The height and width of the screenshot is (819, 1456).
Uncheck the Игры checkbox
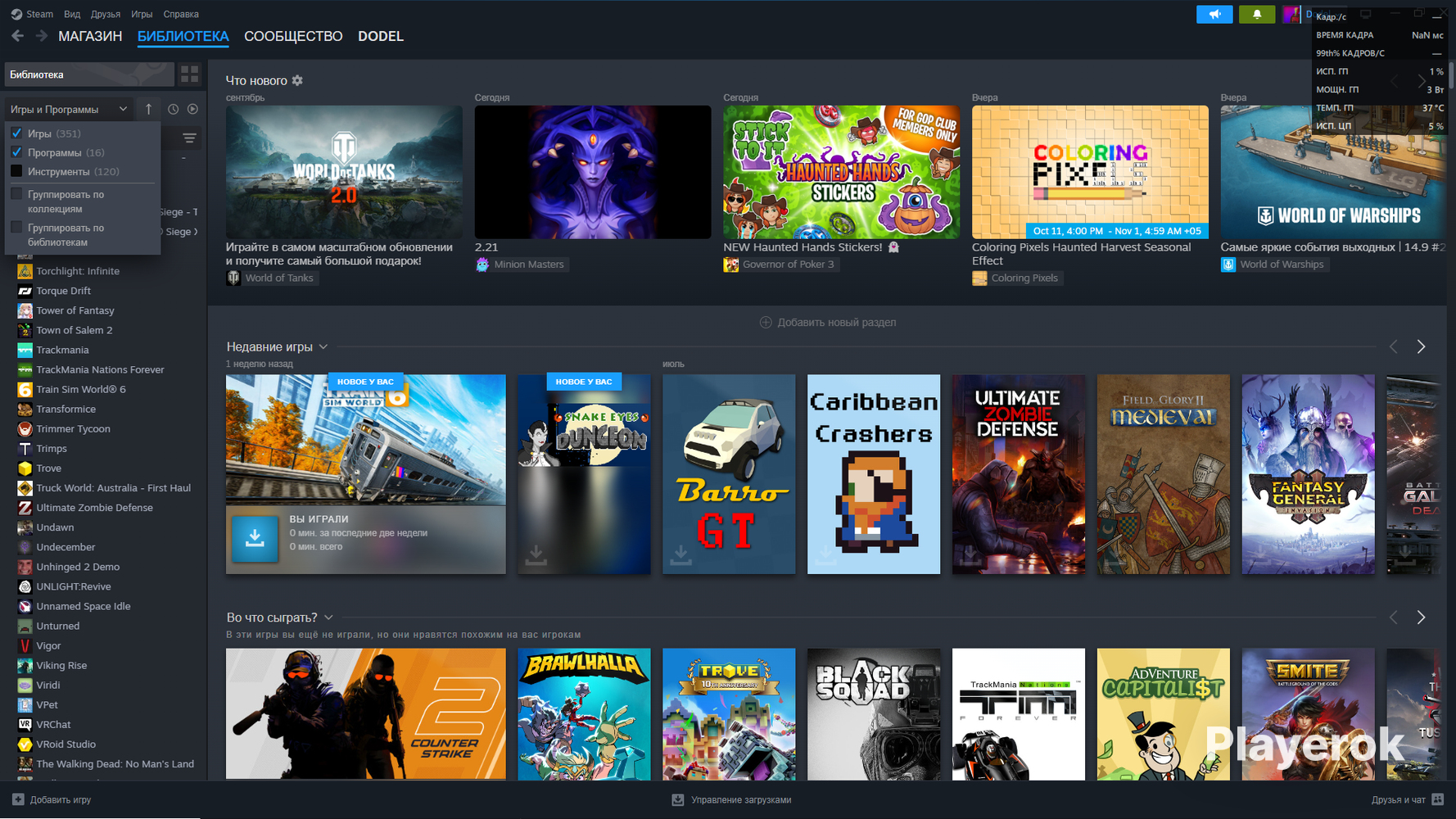pyautogui.click(x=16, y=133)
